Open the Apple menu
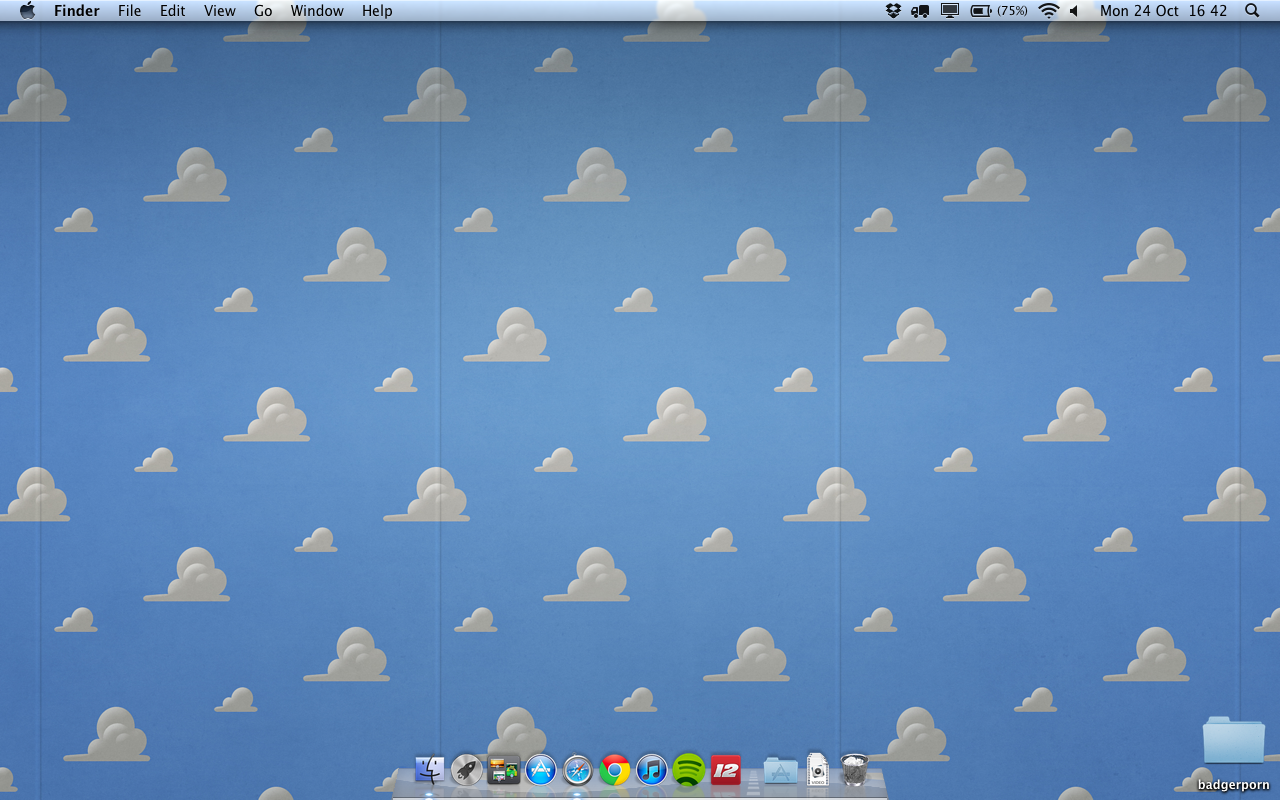Viewport: 1280px width, 800px height. coord(27,11)
